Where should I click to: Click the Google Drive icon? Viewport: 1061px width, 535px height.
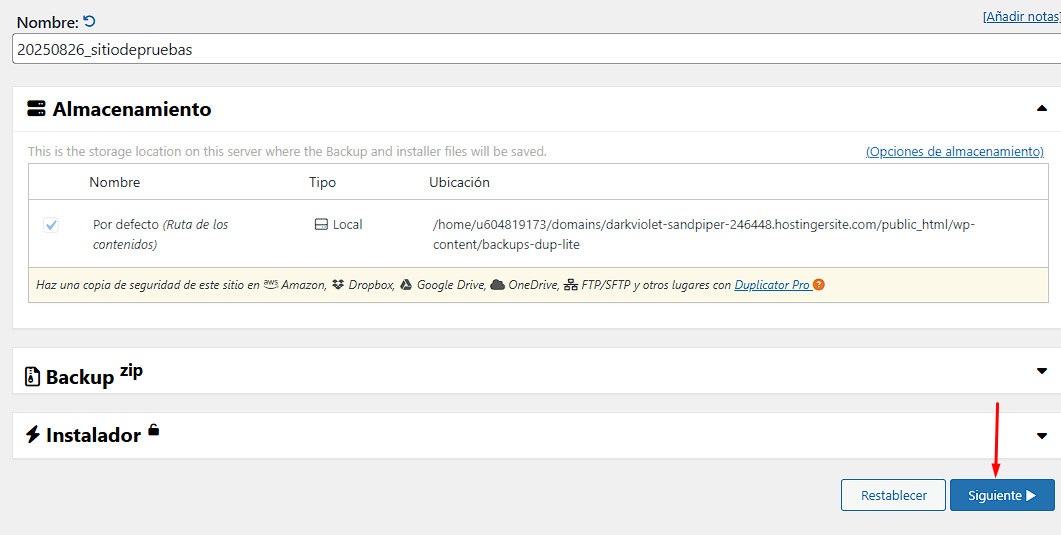pos(406,285)
